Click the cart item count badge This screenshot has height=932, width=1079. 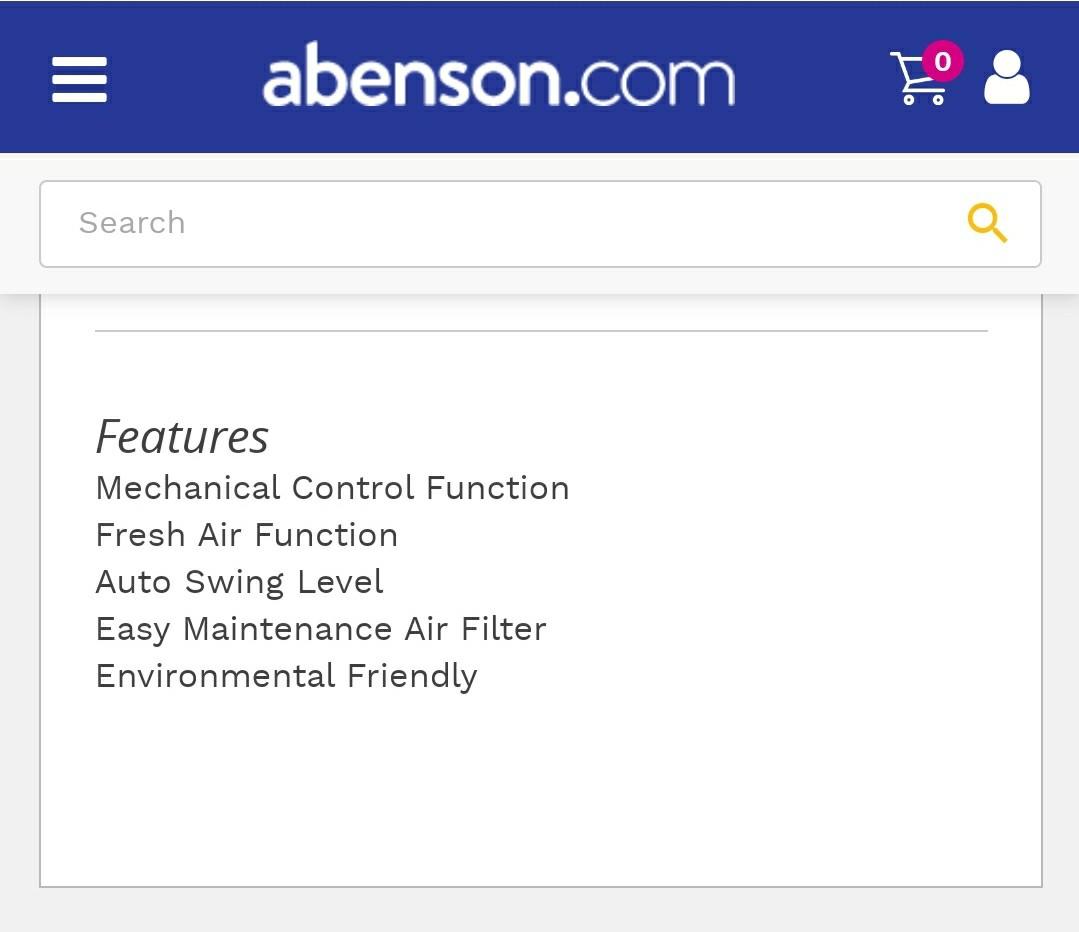coord(941,62)
